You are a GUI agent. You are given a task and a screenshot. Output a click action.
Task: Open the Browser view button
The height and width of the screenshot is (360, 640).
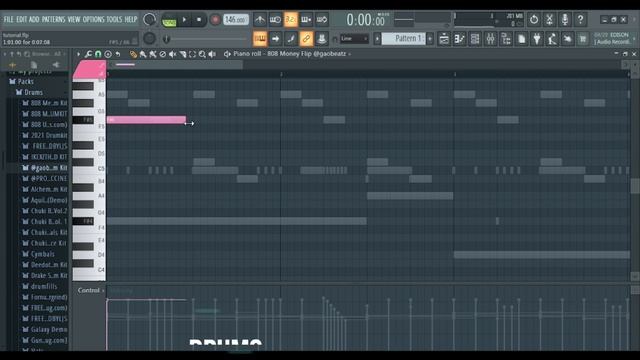pyautogui.click(x=506, y=39)
